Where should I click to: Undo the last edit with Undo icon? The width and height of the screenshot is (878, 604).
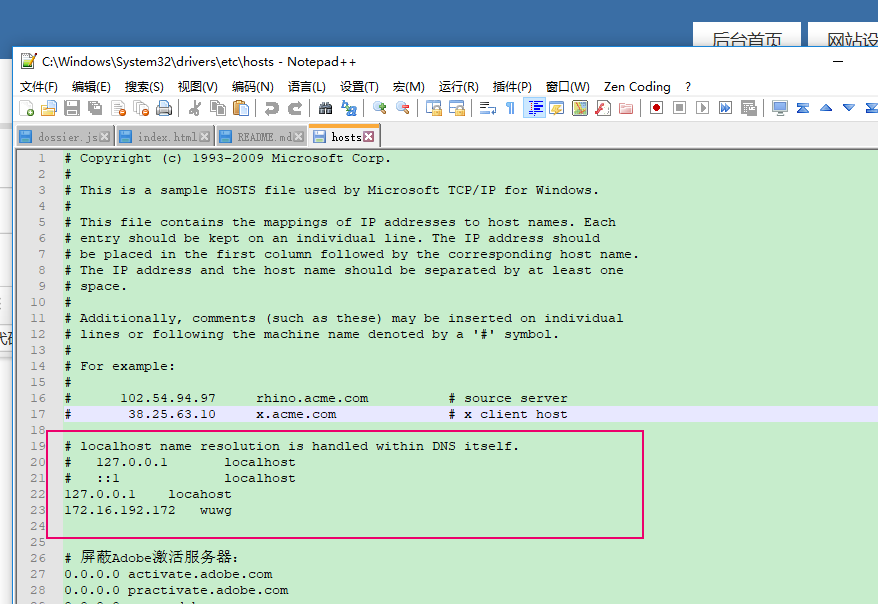click(x=272, y=108)
